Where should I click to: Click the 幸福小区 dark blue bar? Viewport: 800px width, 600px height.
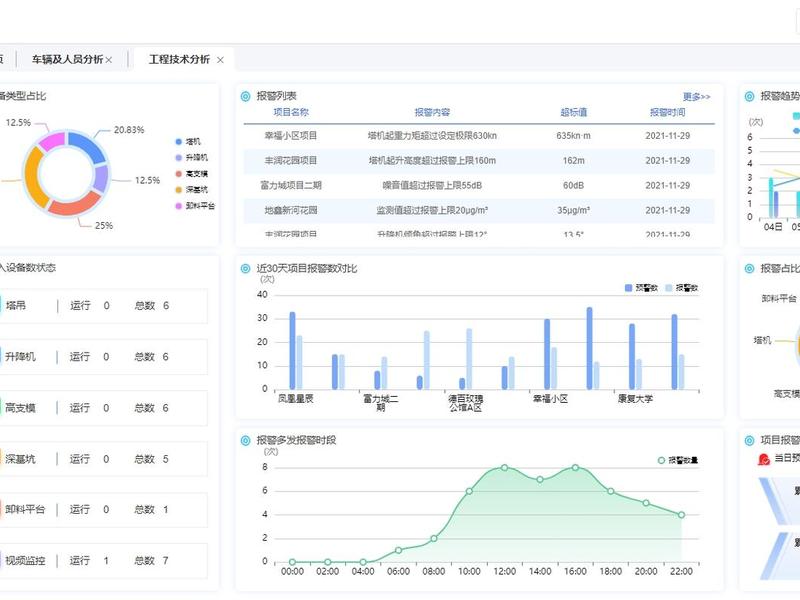pos(547,355)
